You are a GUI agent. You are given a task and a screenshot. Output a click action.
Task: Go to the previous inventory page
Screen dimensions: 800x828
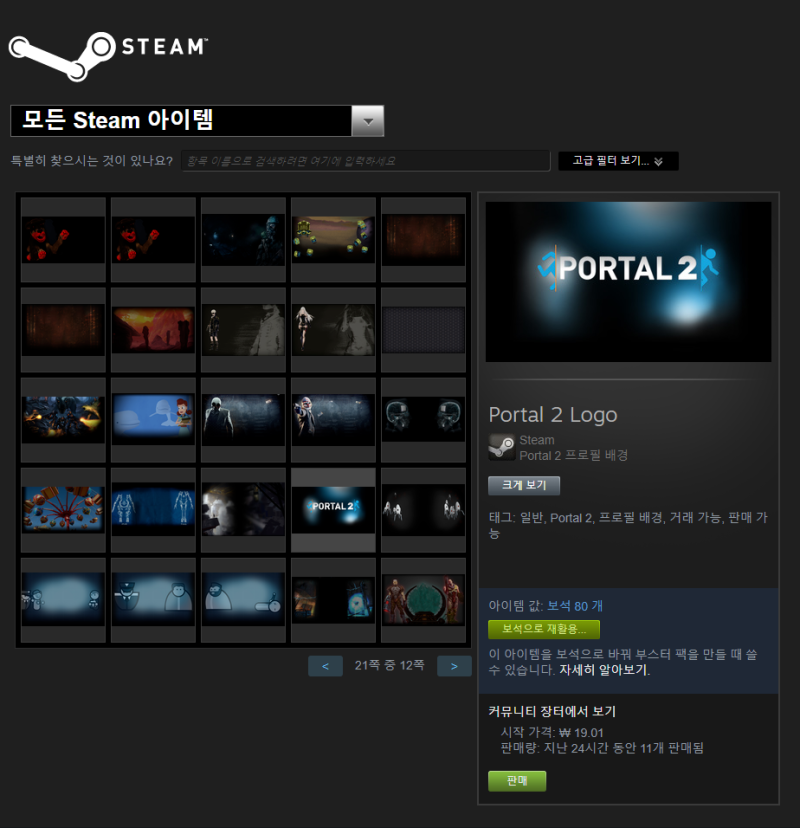[325, 666]
